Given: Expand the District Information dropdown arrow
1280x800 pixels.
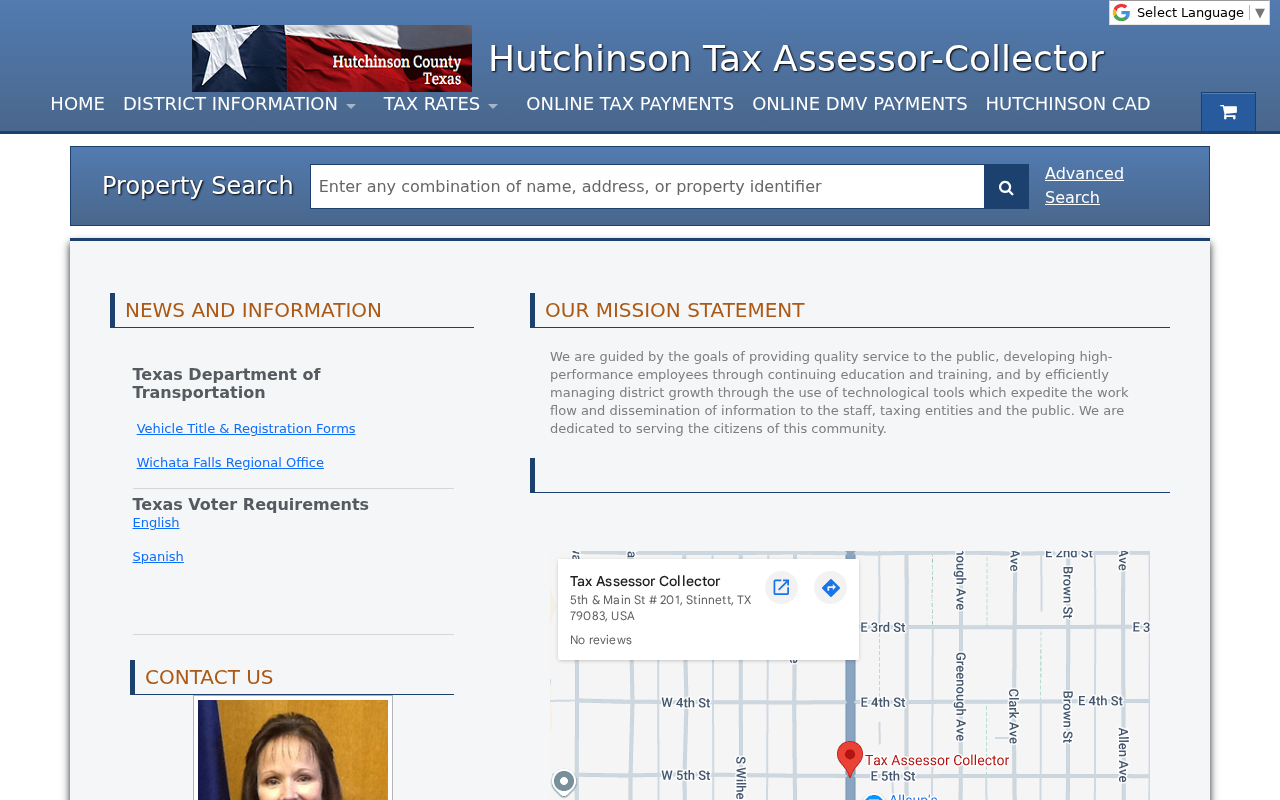Looking at the screenshot, I should point(351,106).
